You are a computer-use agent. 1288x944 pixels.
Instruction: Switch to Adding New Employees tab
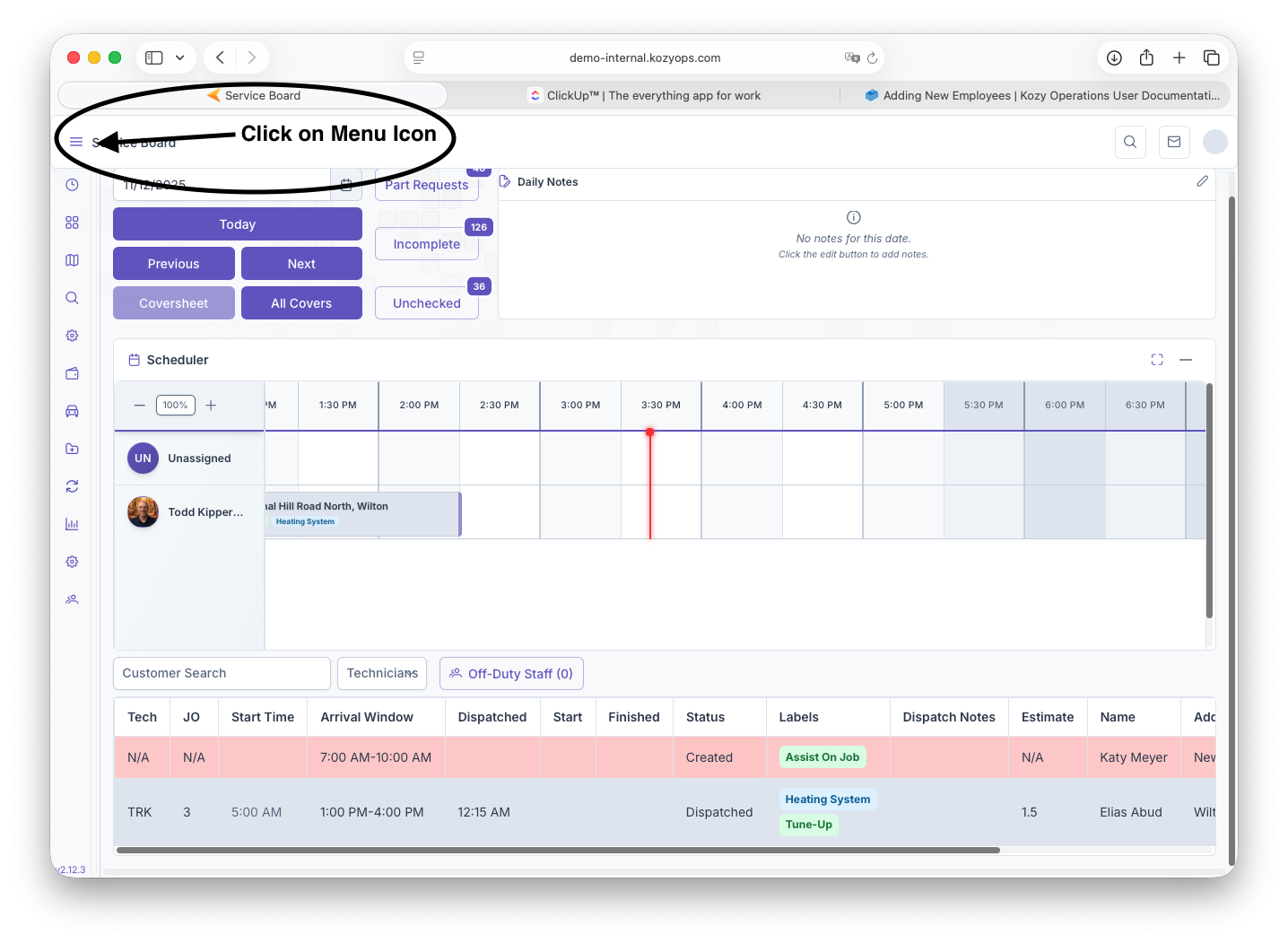[x=1040, y=95]
